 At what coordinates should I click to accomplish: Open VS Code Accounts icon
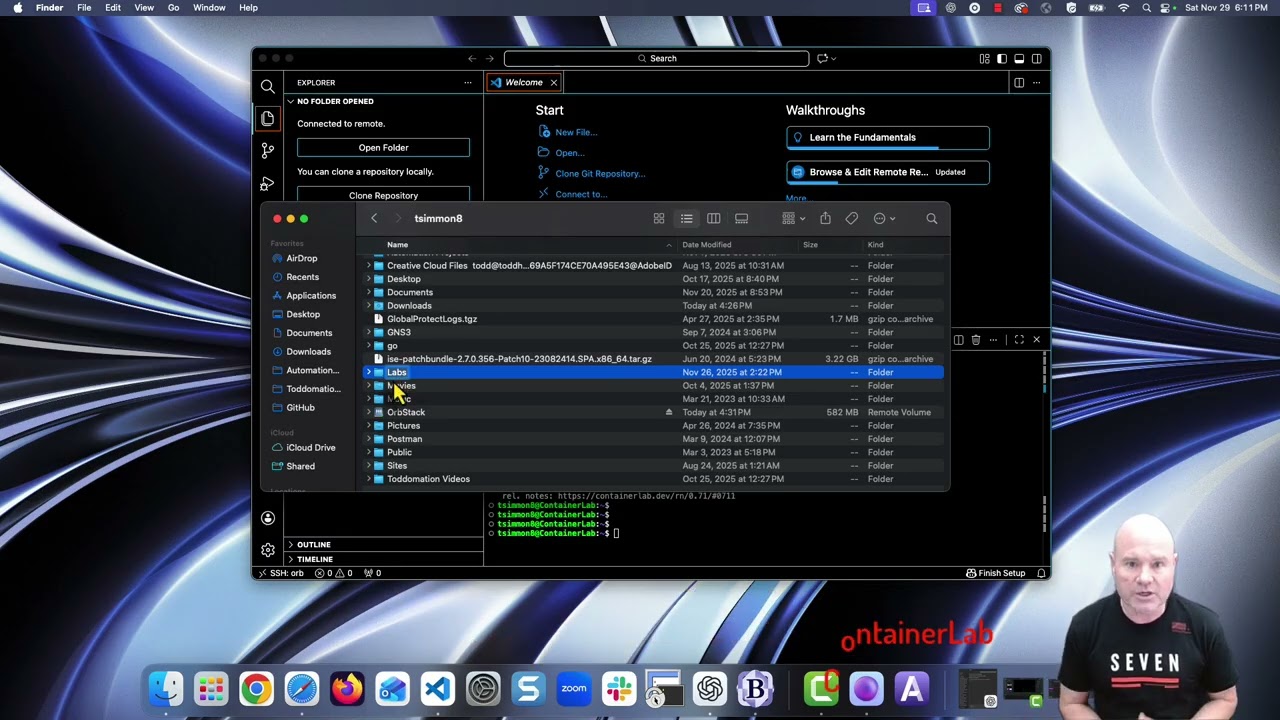(267, 518)
